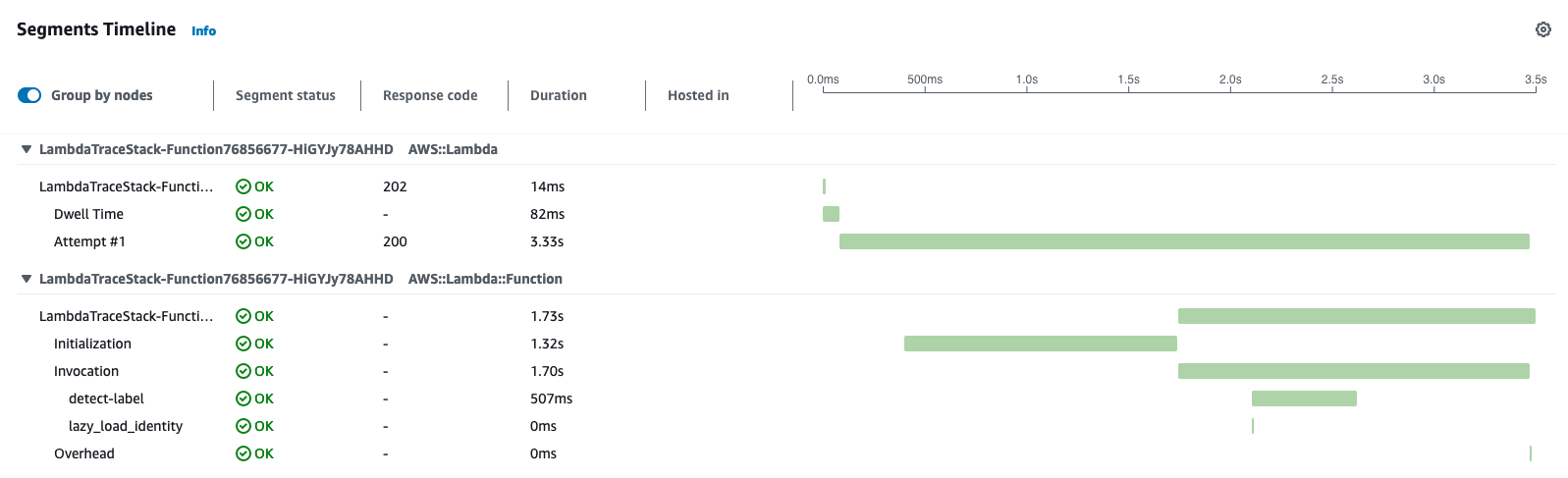Click the OK status icon for Overhead
The width and height of the screenshot is (1568, 478).
tap(243, 453)
